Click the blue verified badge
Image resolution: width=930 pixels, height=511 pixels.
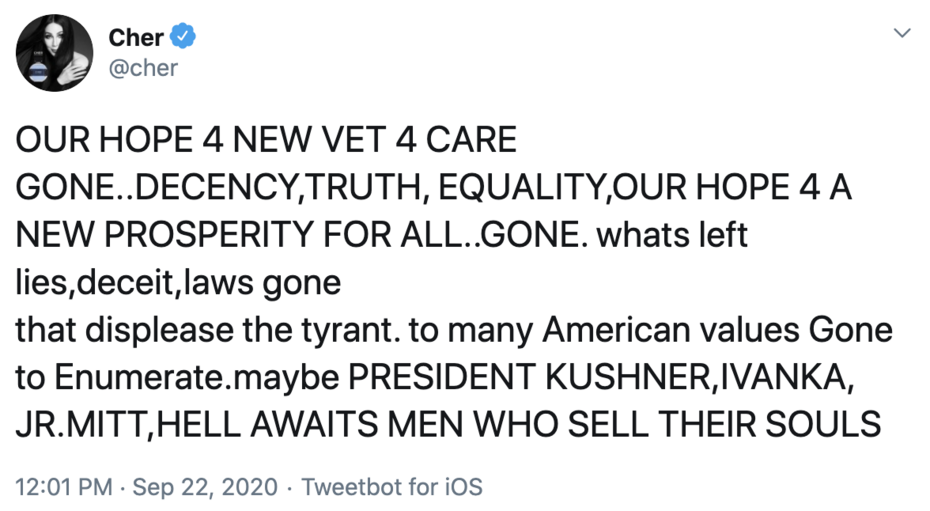183,39
